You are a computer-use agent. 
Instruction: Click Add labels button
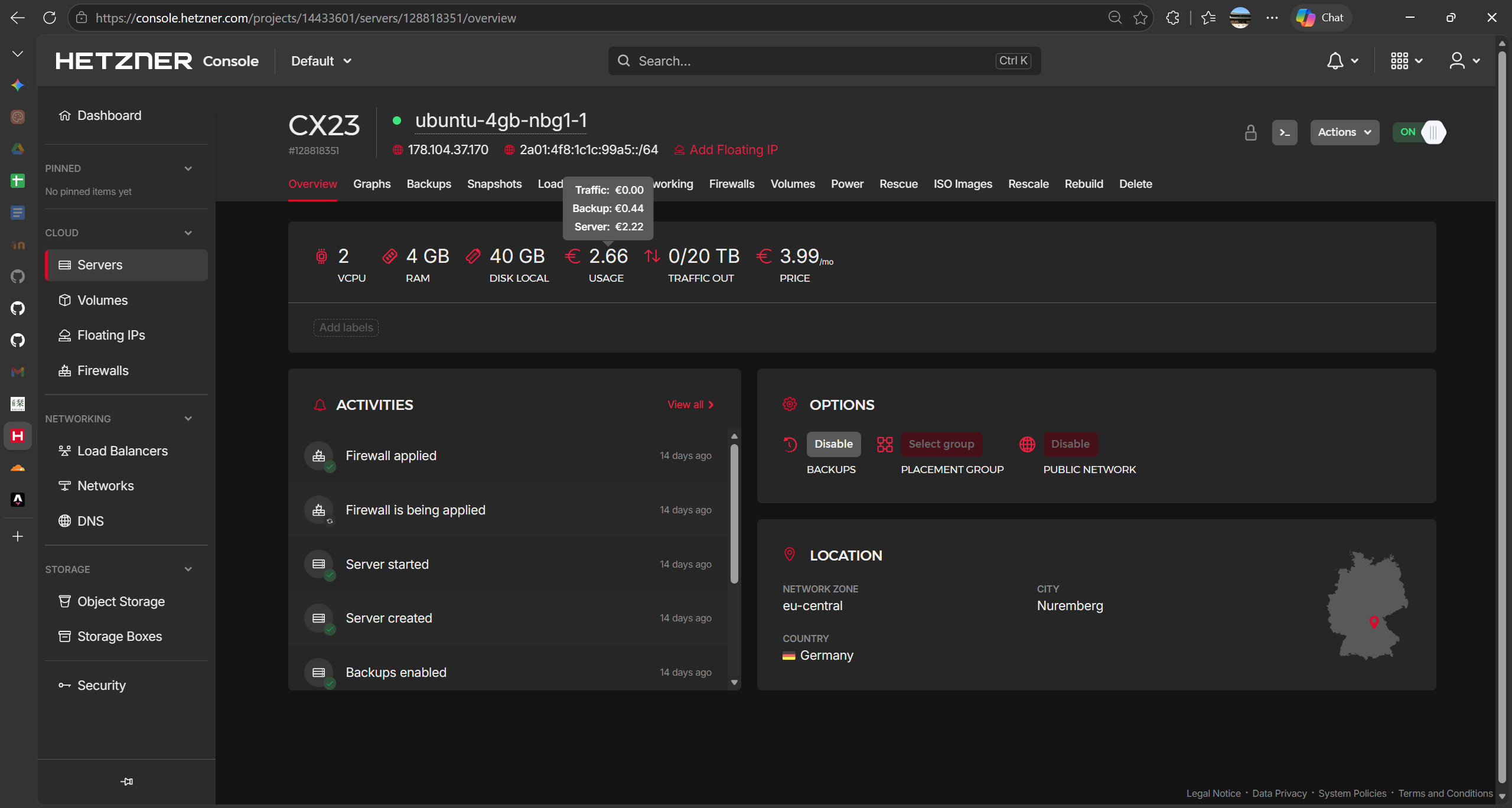pyautogui.click(x=346, y=327)
